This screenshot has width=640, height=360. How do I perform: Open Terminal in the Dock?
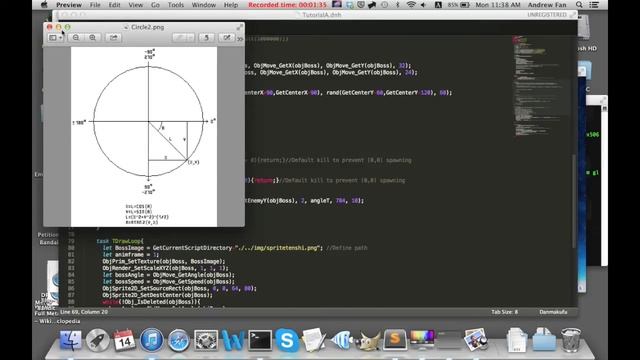(x=260, y=340)
